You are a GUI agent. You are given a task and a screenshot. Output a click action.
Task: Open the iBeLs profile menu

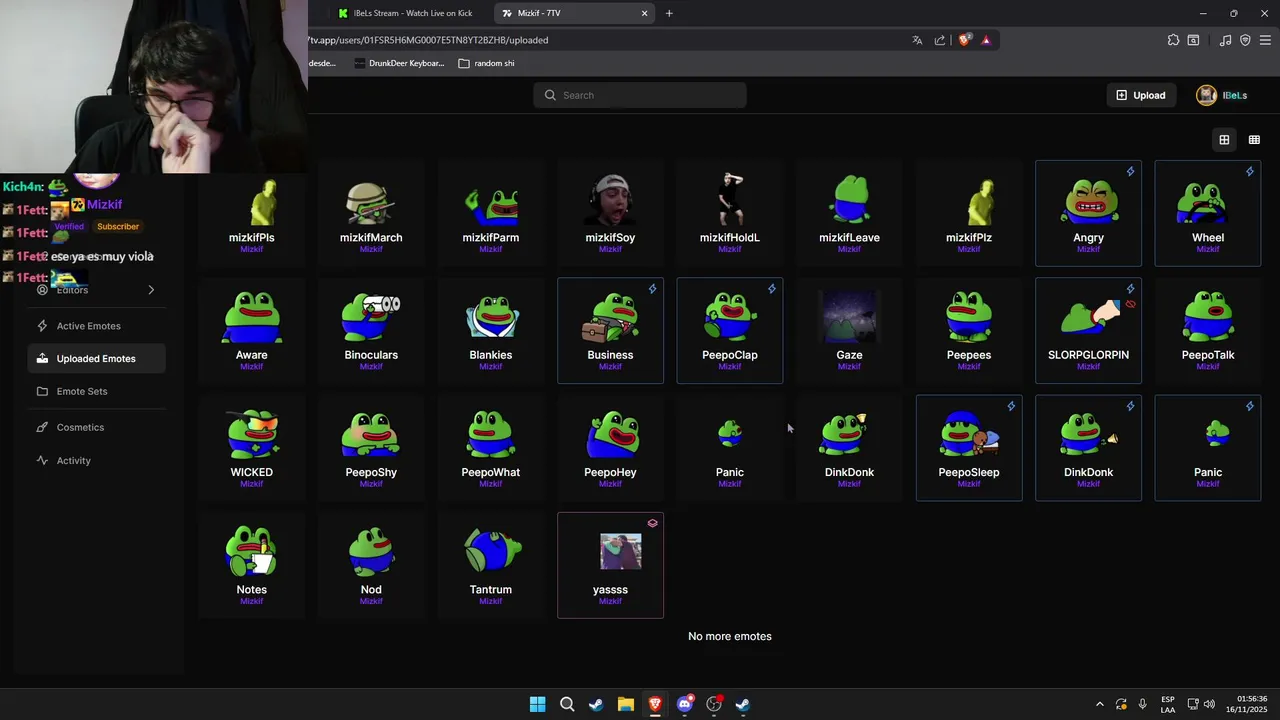click(x=1222, y=95)
